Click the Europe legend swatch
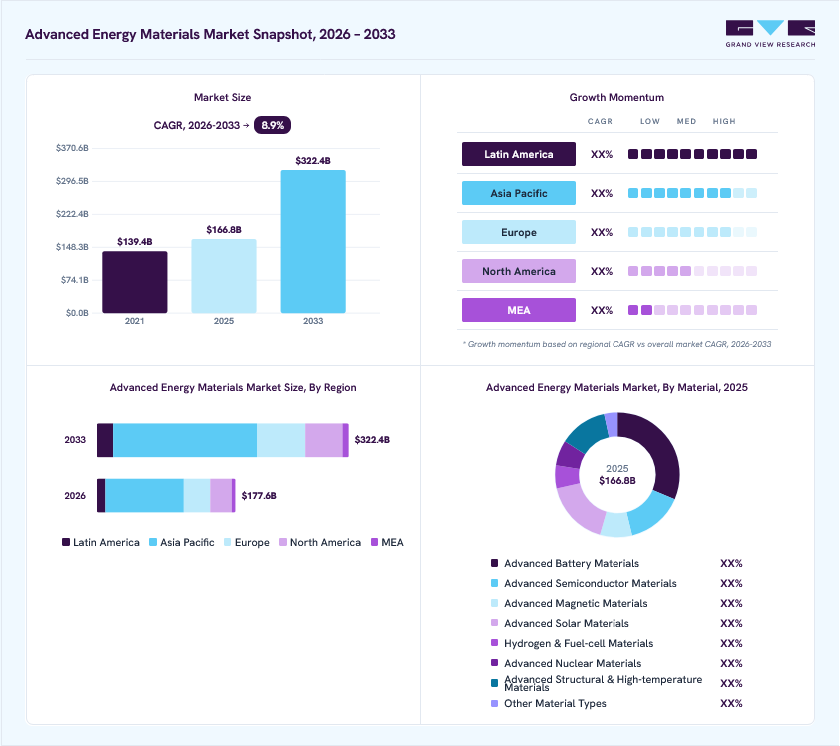The height and width of the screenshot is (746, 840). tap(228, 542)
